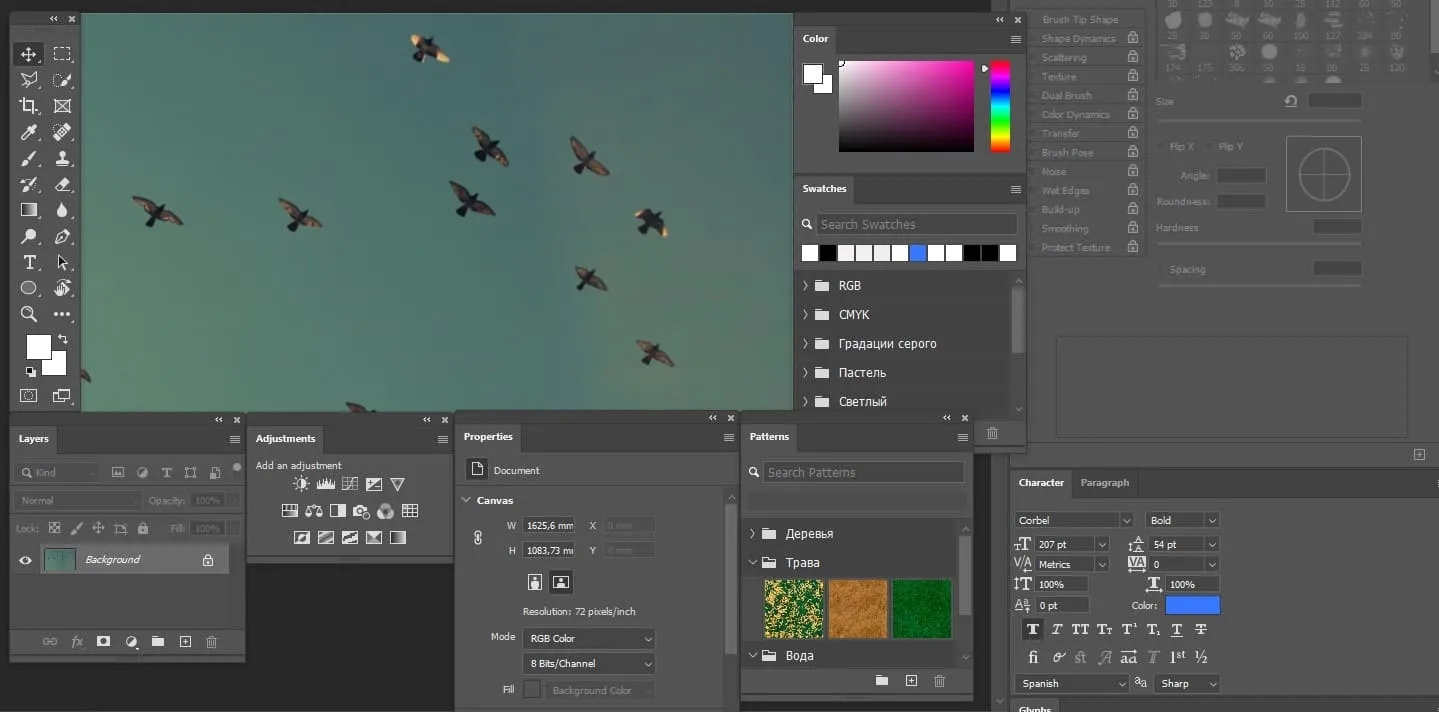
Task: Select the Crop tool
Action: pyautogui.click(x=28, y=106)
